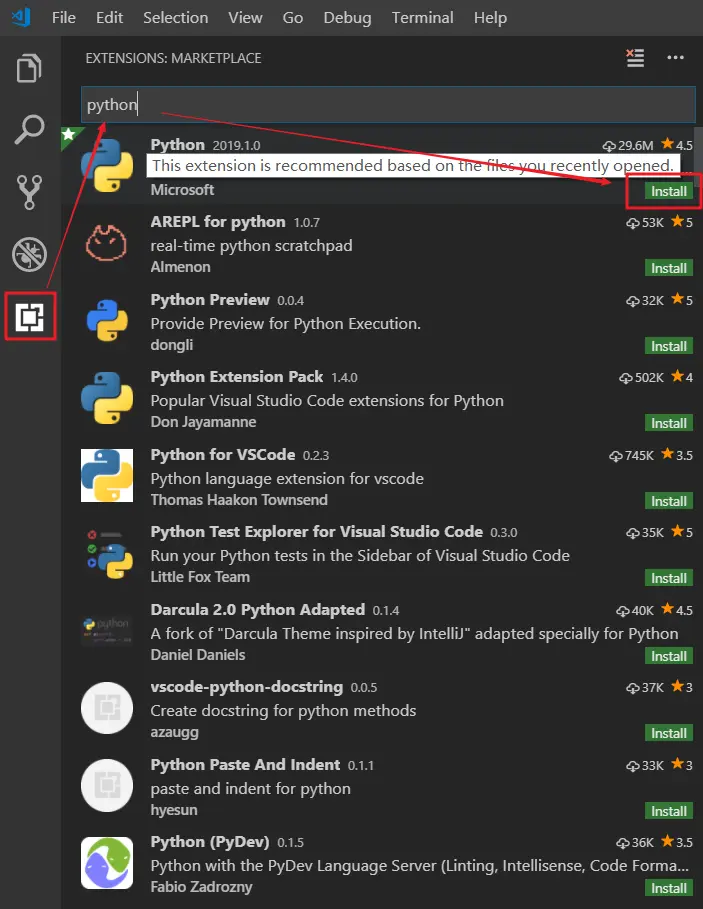Select the Python Preview title
The image size is (703, 909).
pyautogui.click(x=210, y=300)
